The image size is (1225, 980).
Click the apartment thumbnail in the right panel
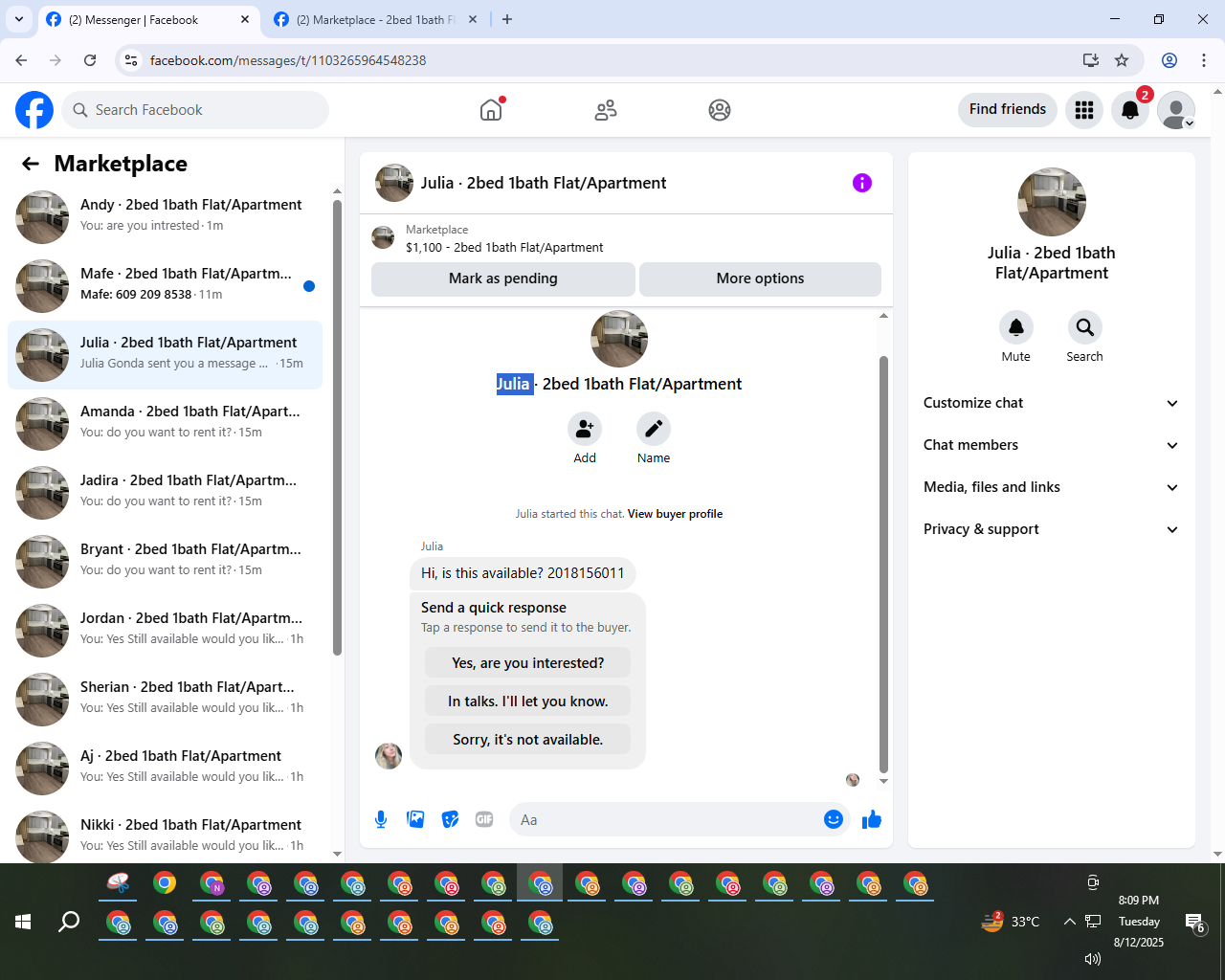1052,202
